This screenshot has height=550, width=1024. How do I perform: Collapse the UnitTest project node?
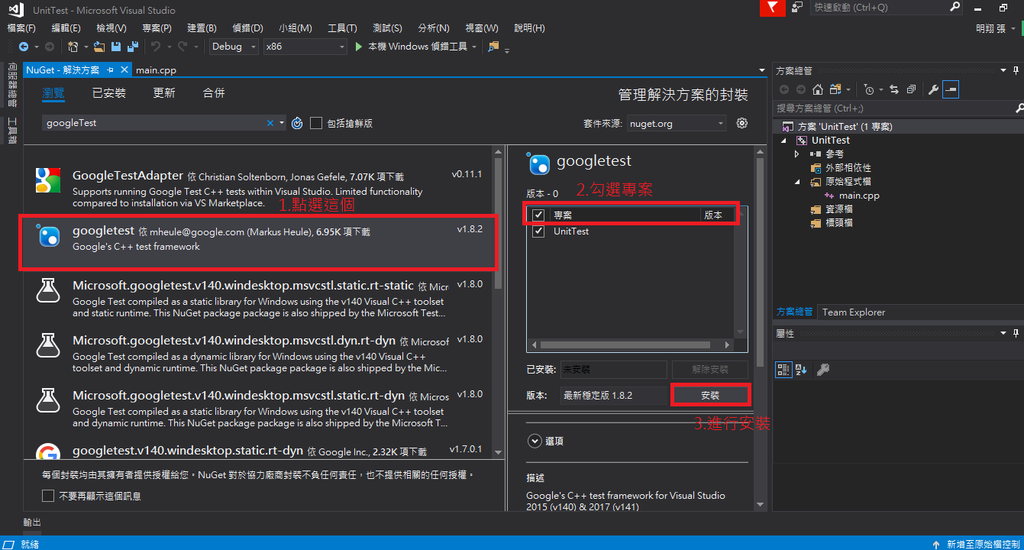point(784,140)
